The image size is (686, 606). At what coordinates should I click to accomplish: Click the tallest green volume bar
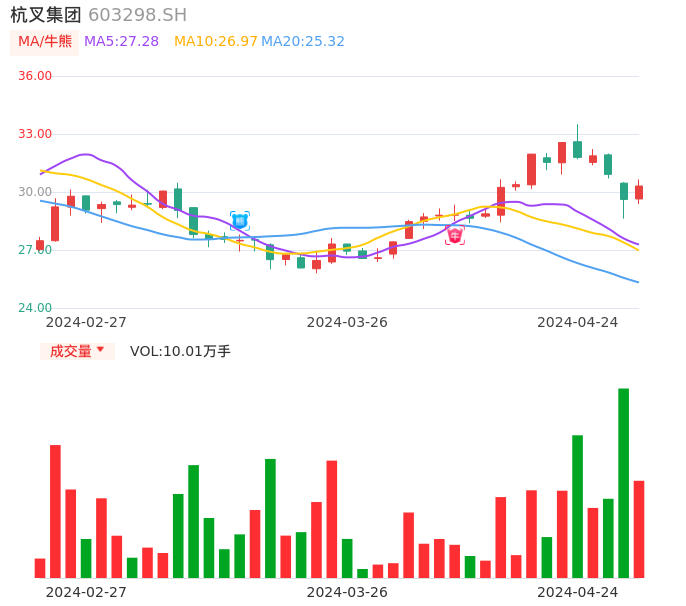pyautogui.click(x=623, y=483)
